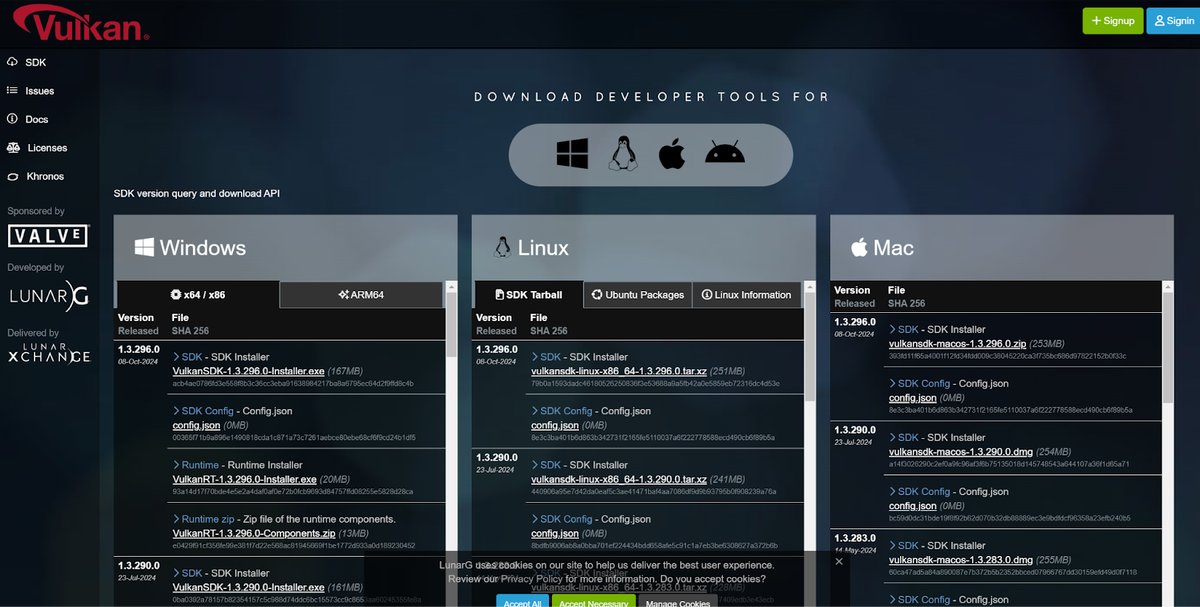The height and width of the screenshot is (607, 1200).
Task: Click Accept All cookies button
Action: click(522, 602)
